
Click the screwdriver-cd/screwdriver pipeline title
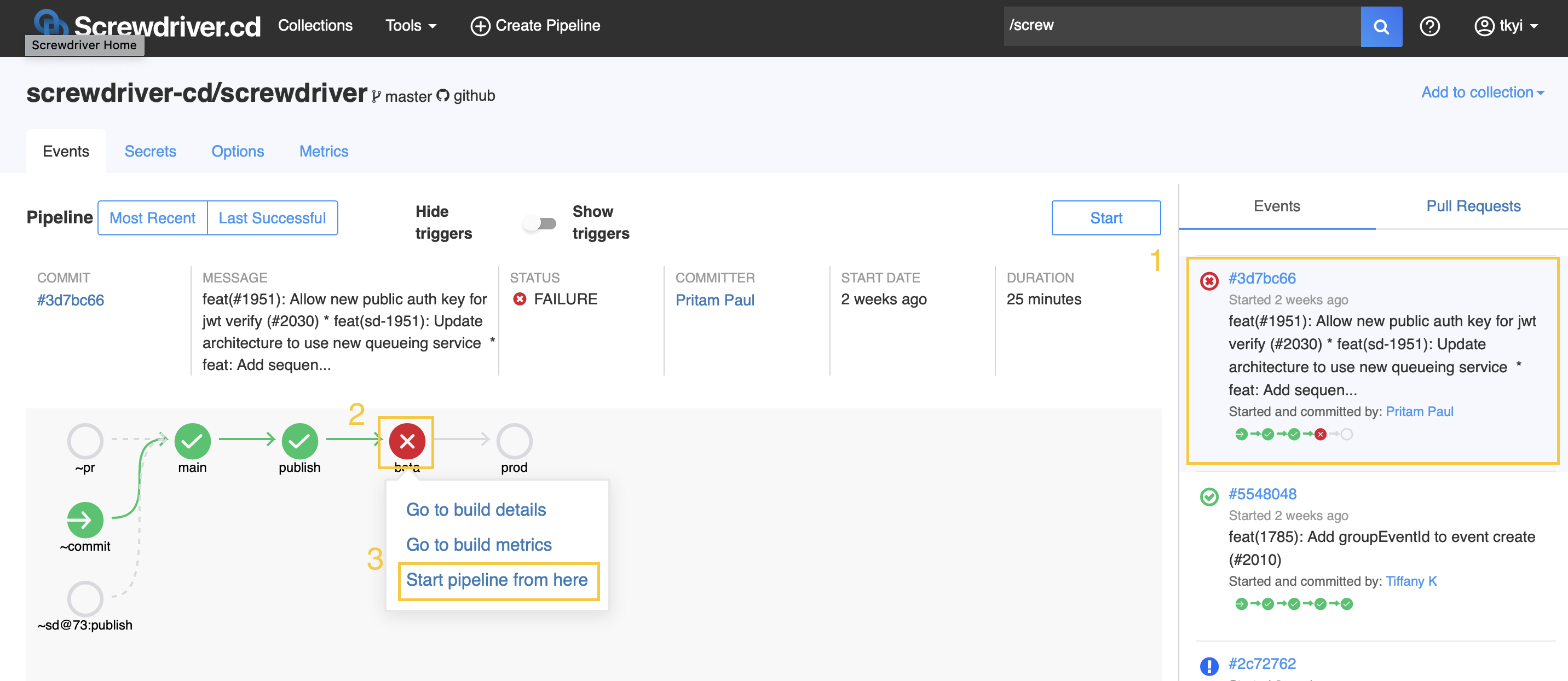pyautogui.click(x=197, y=93)
